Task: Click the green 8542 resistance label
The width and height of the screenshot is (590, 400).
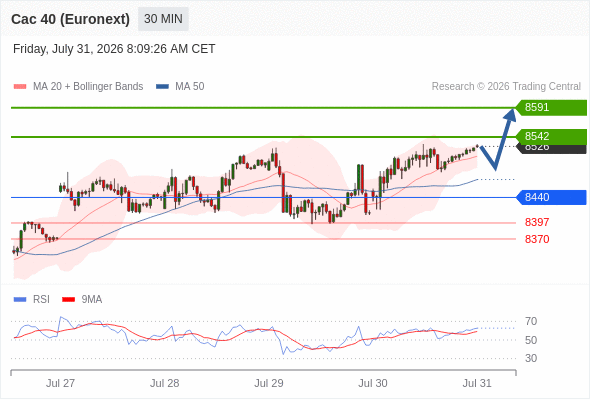Action: [x=551, y=136]
